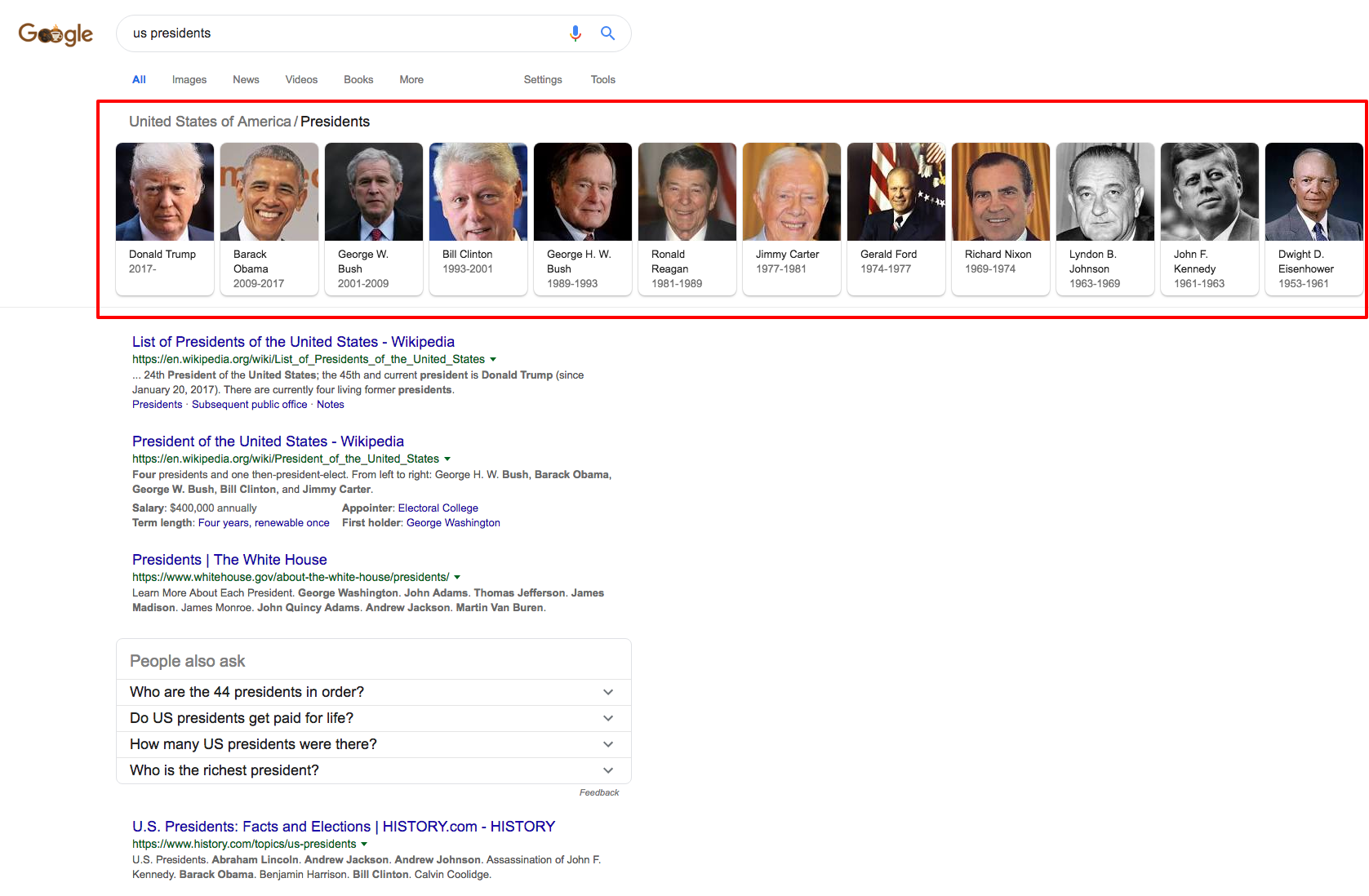Click the 'Presidents' sitelink under Wikipedia result
Screen dimensions: 1369x896
coord(157,405)
